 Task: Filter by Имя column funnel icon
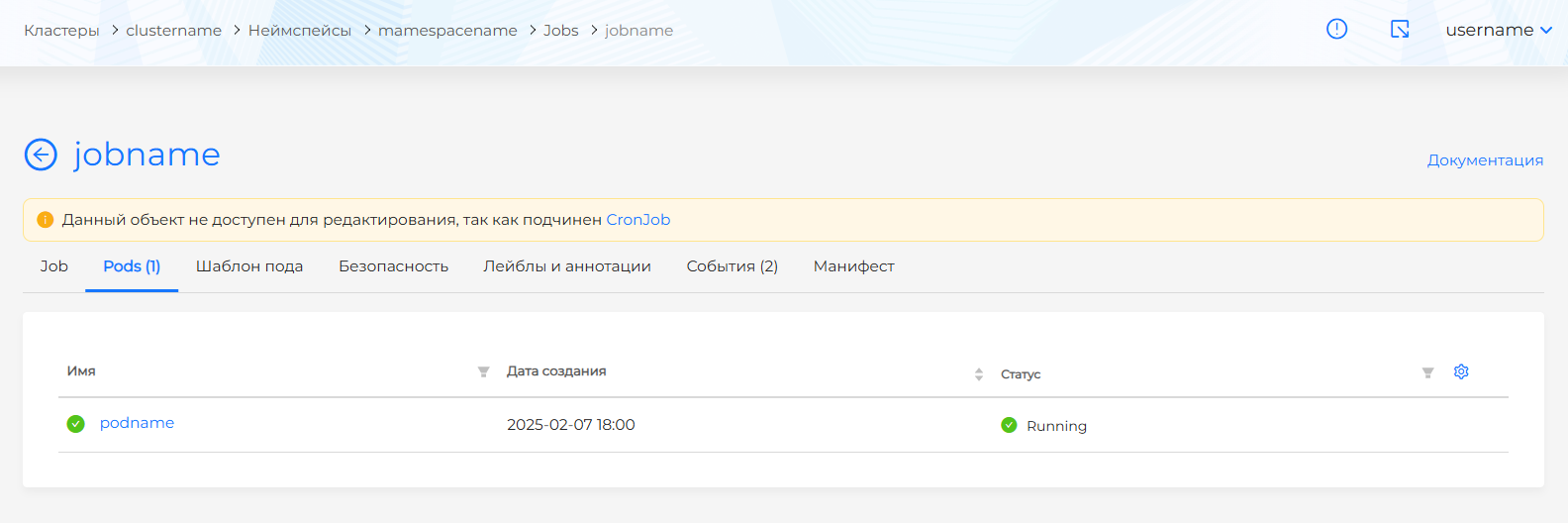pyautogui.click(x=483, y=372)
